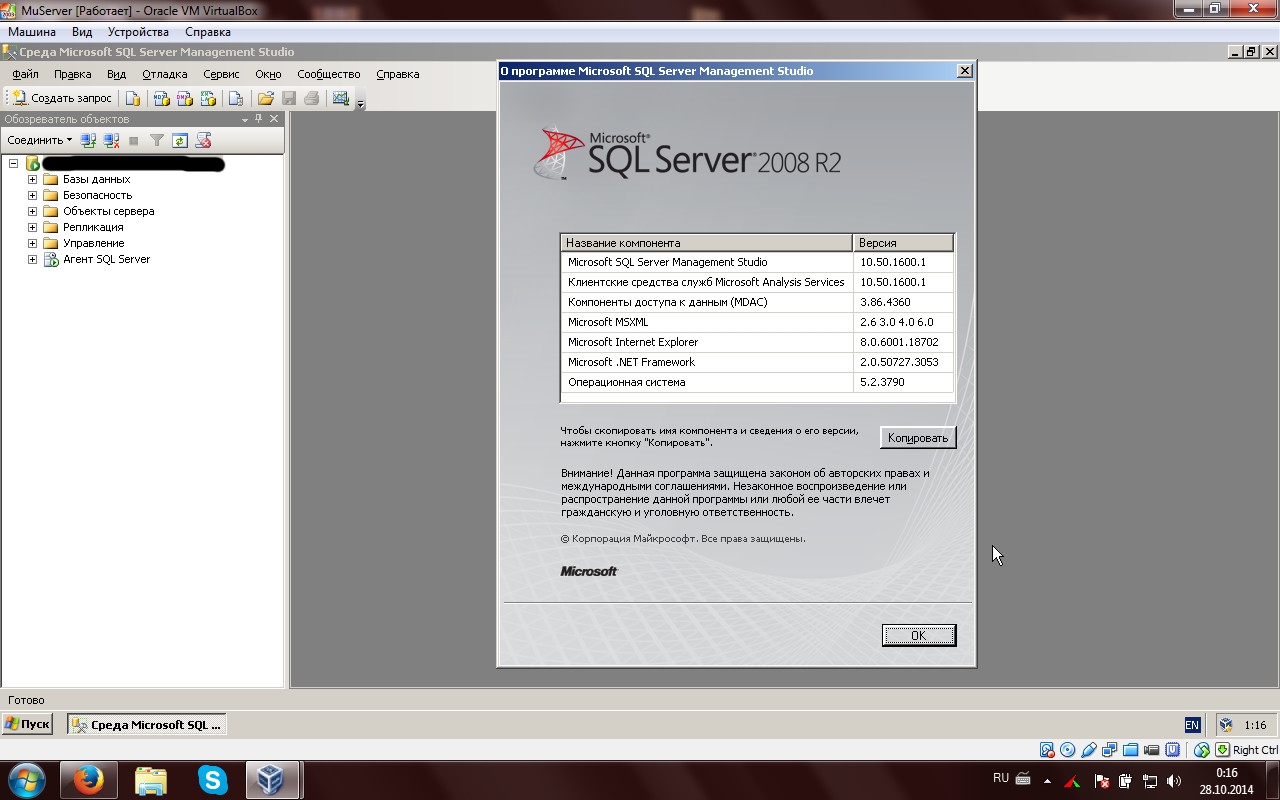
Task: Select the "Операционная система" component row
Action: tap(757, 382)
